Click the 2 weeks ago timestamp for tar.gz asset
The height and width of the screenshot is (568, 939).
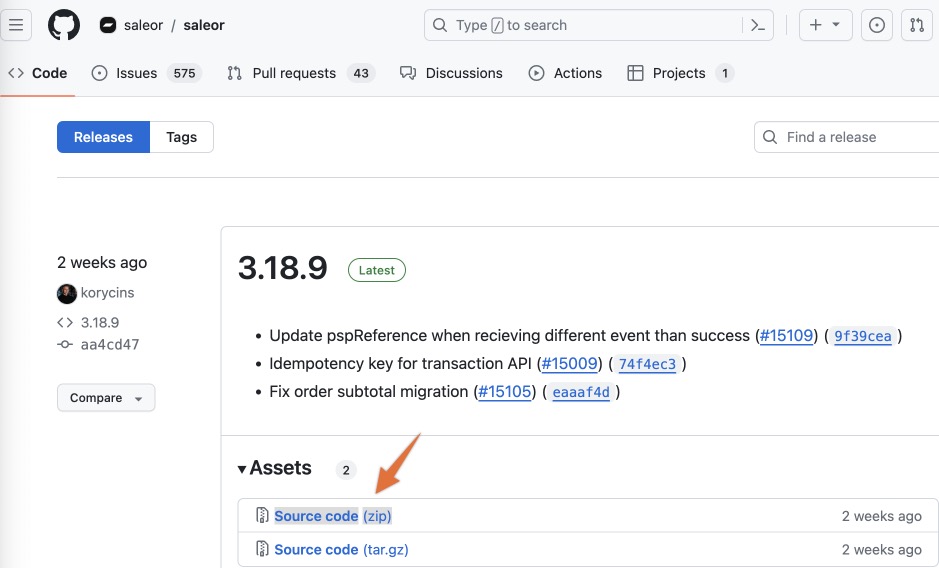click(x=882, y=549)
